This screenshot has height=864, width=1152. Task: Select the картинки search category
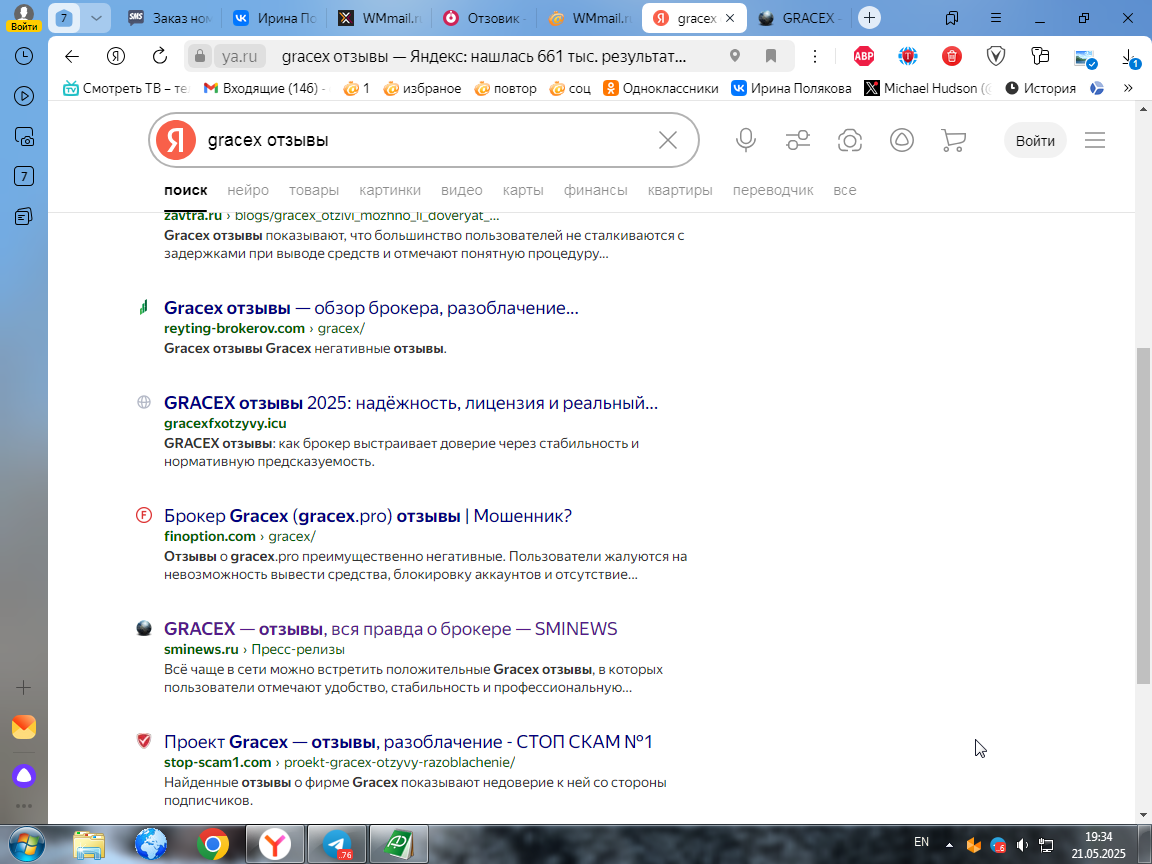click(x=390, y=190)
